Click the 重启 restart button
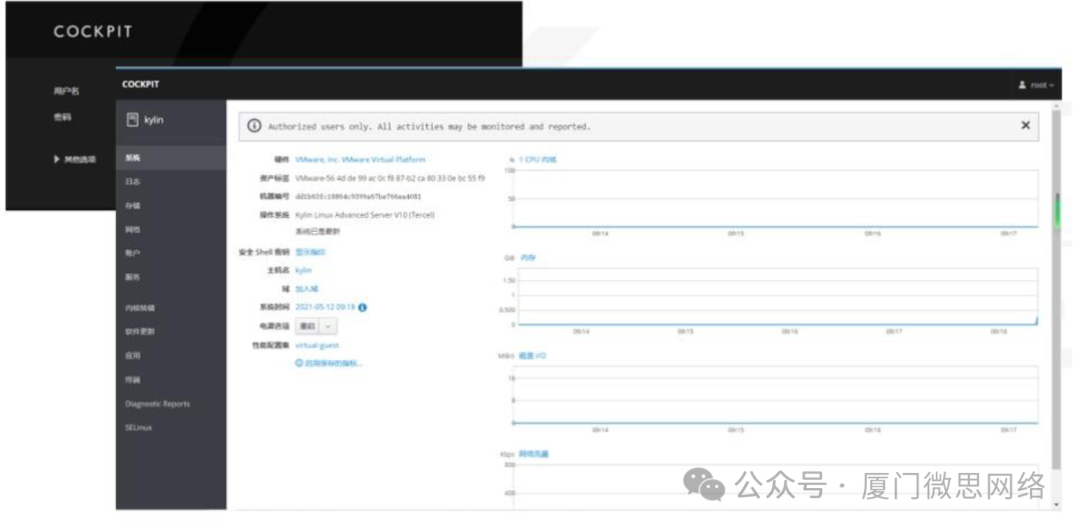The height and width of the screenshot is (529, 1080). (308, 326)
